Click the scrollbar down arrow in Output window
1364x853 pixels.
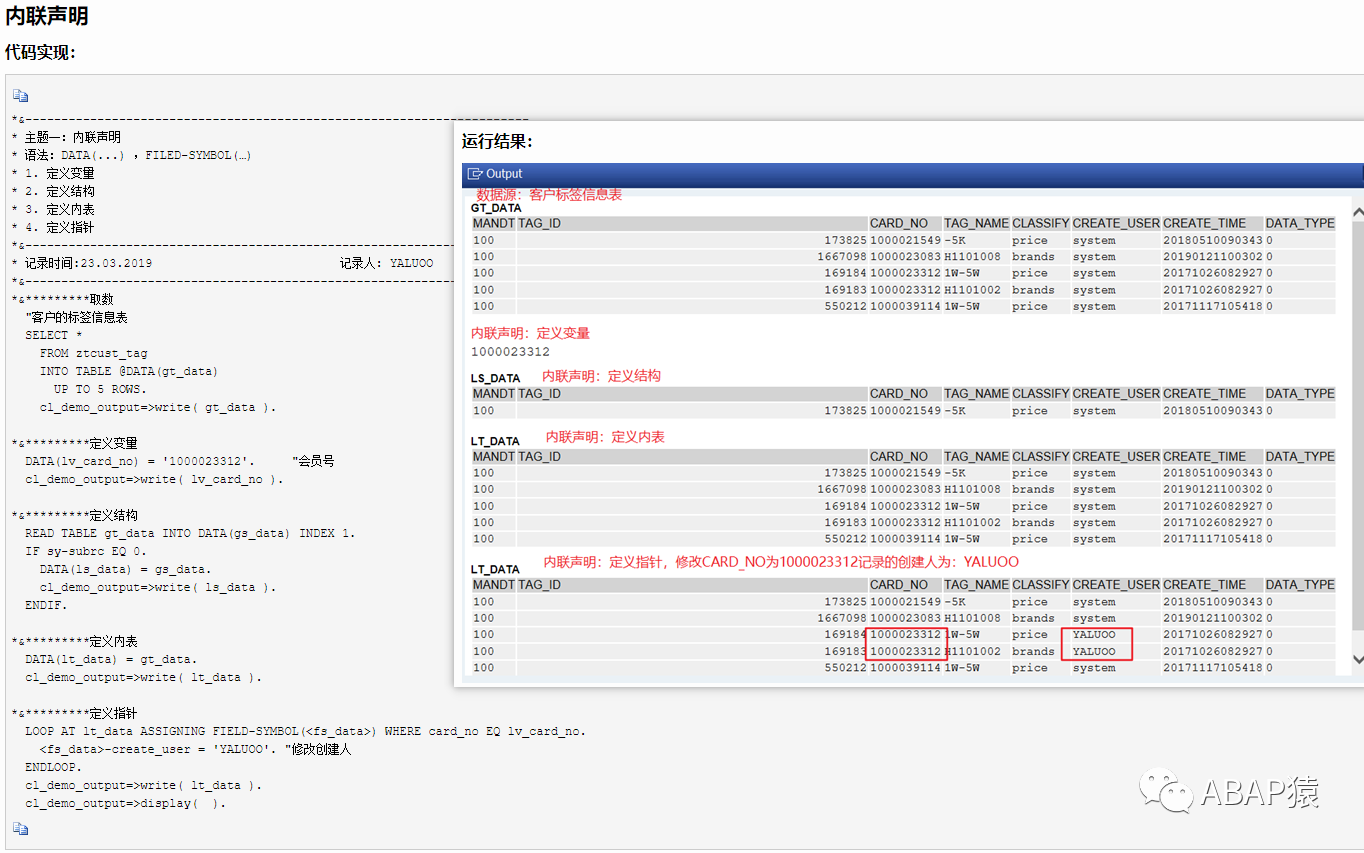click(x=1357, y=659)
